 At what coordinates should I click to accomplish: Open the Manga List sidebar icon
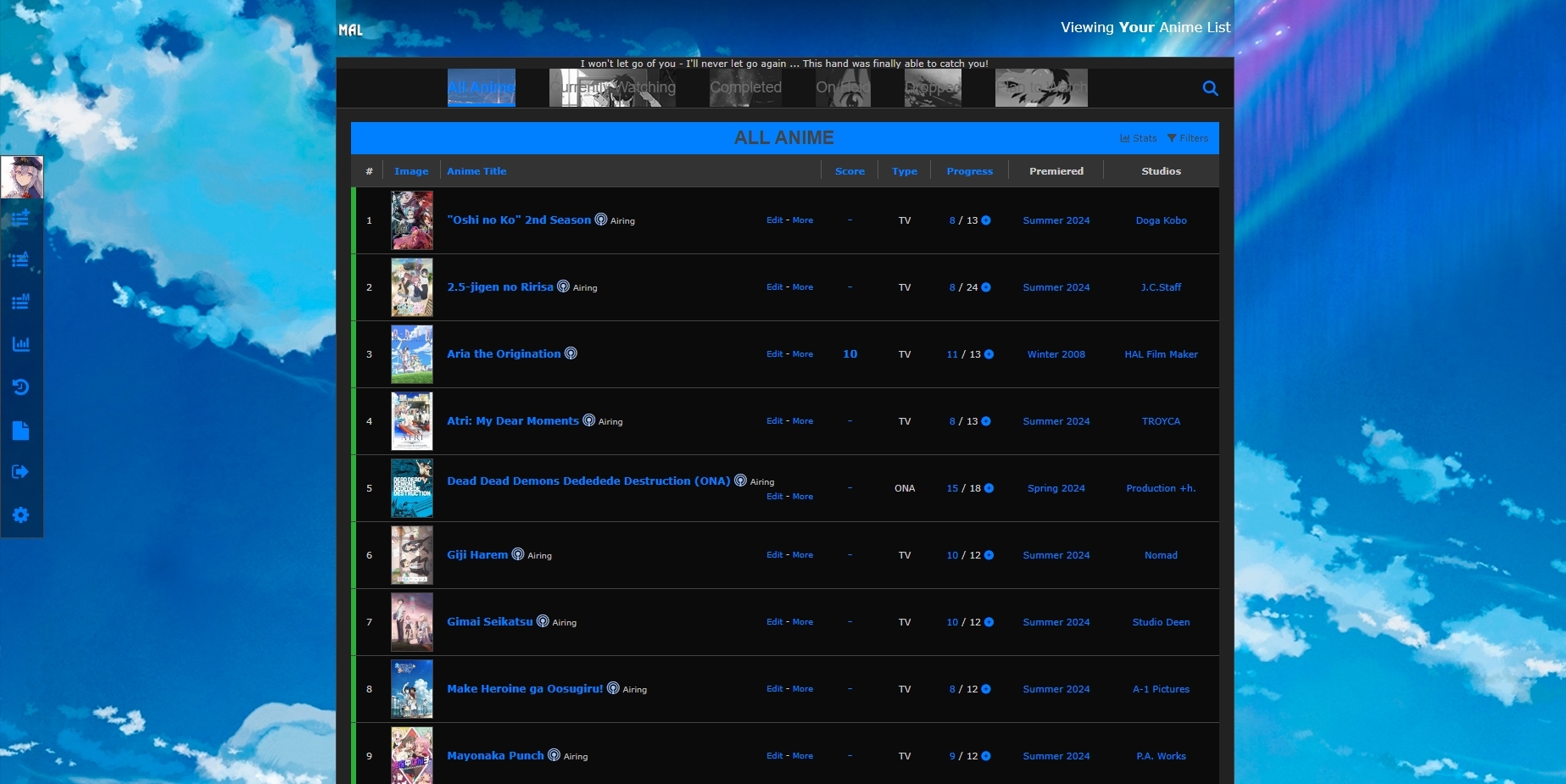point(20,303)
